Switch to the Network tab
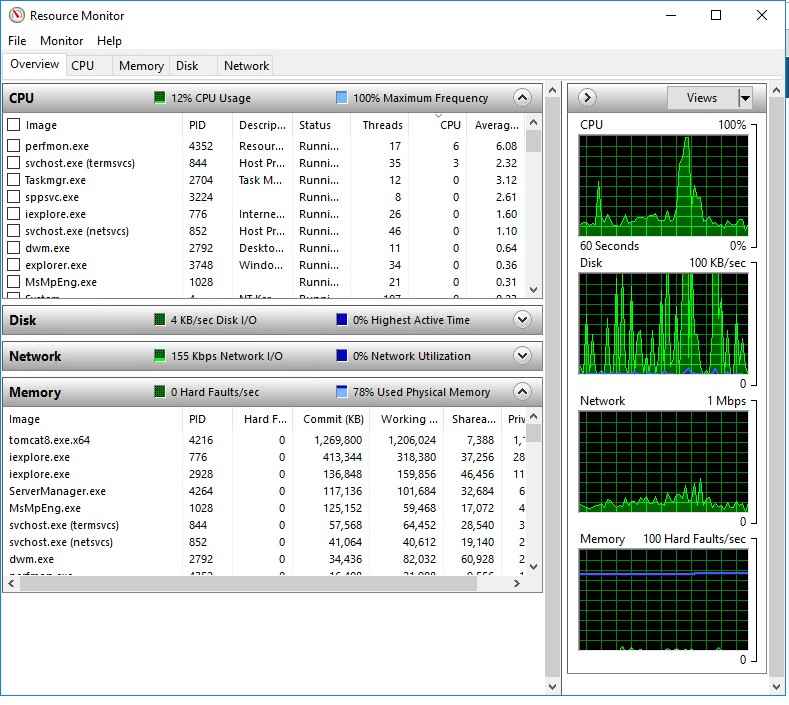Screen dimensions: 789x705 (246, 65)
